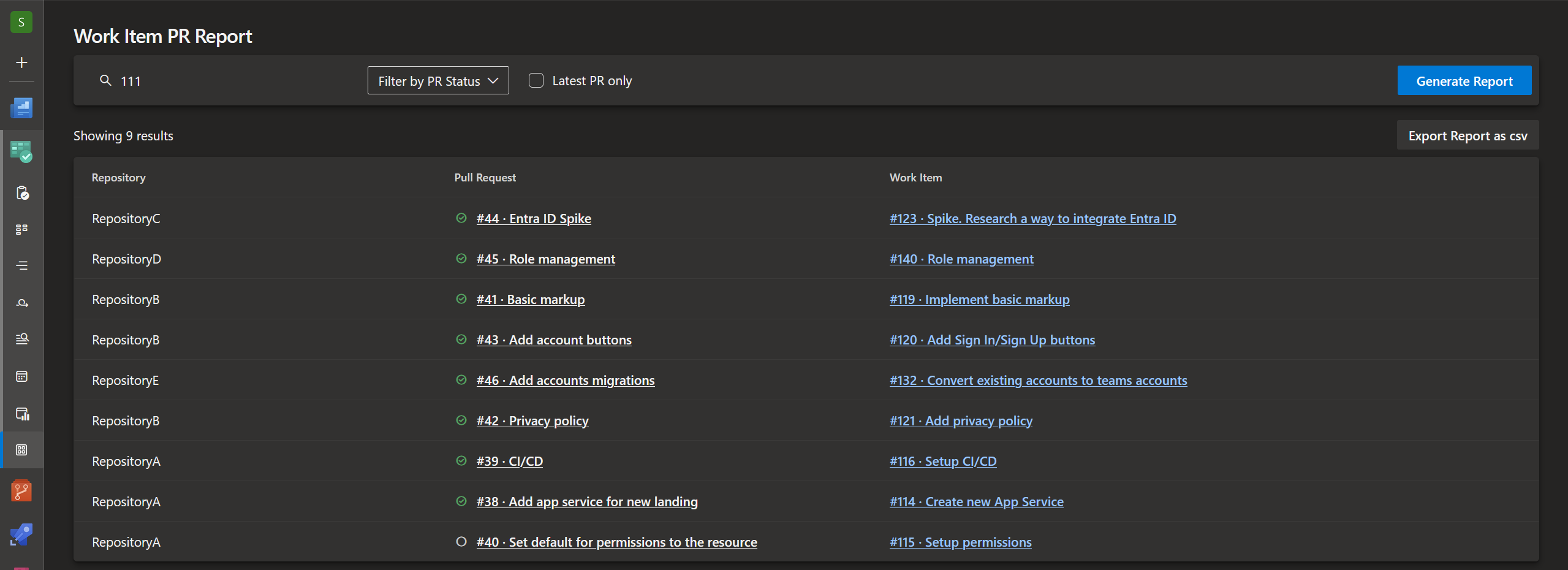This screenshot has width=1568, height=570.
Task: Enable the Latest PR only checkbox
Action: pos(536,81)
